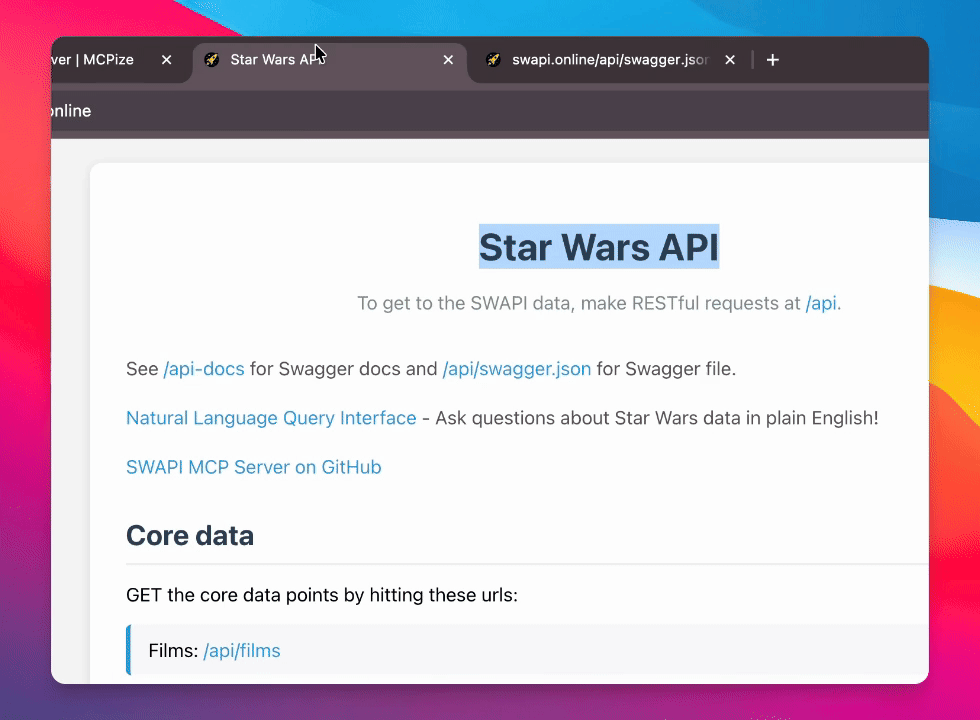Viewport: 980px width, 720px height.
Task: Visit SWAPI MCP Server on GitHub
Action: (x=254, y=467)
